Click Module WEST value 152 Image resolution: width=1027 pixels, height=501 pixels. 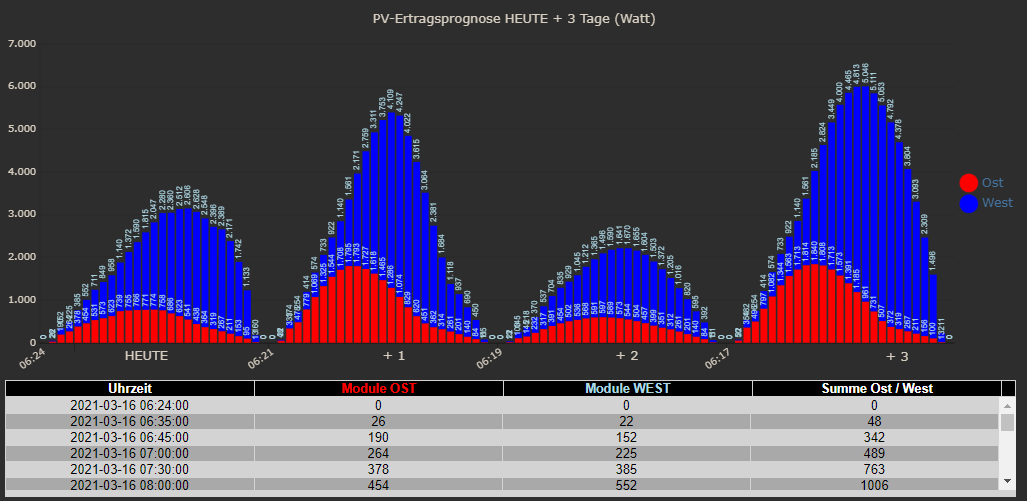pos(627,437)
